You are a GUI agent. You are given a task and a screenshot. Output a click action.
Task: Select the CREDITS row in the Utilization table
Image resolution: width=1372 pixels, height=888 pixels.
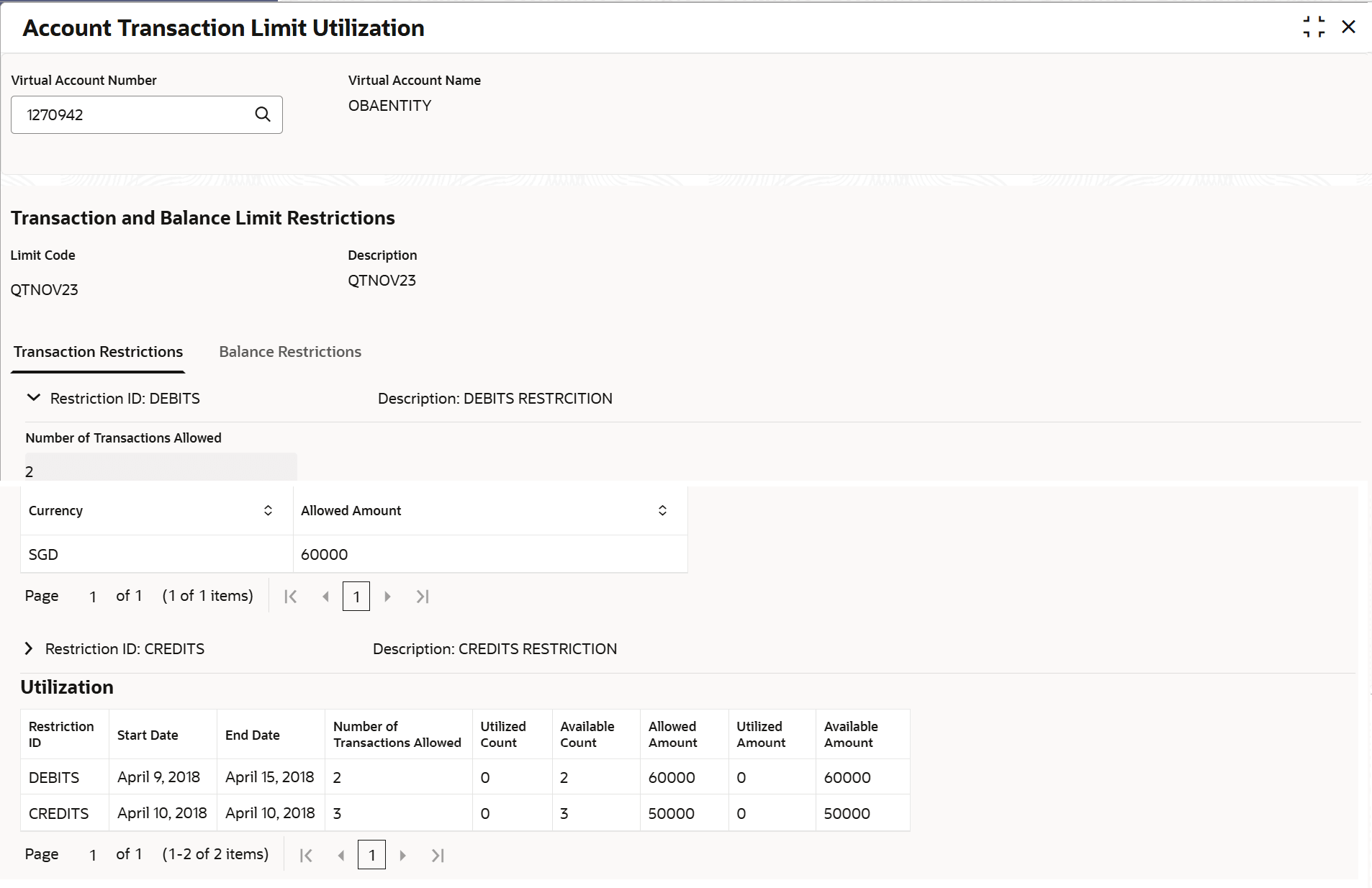(x=465, y=813)
